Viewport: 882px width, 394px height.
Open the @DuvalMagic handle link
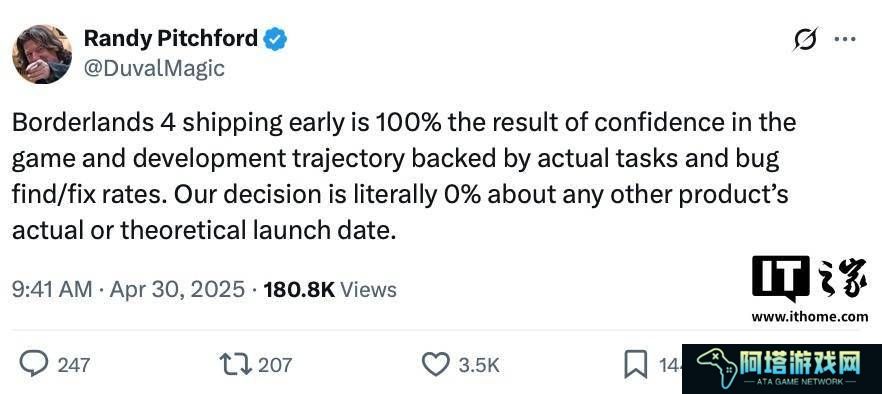[154, 69]
